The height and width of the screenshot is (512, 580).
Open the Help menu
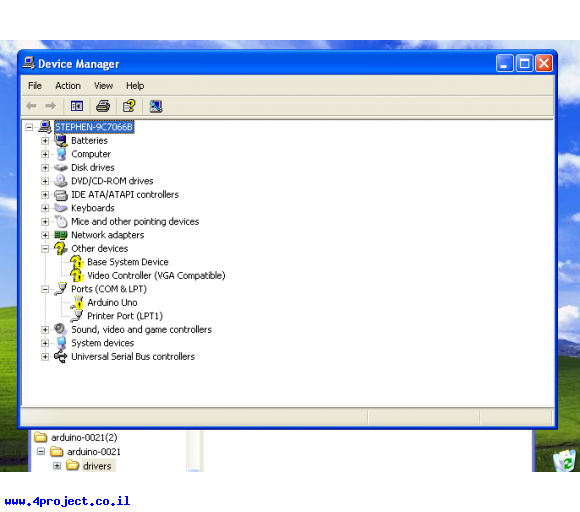point(135,86)
